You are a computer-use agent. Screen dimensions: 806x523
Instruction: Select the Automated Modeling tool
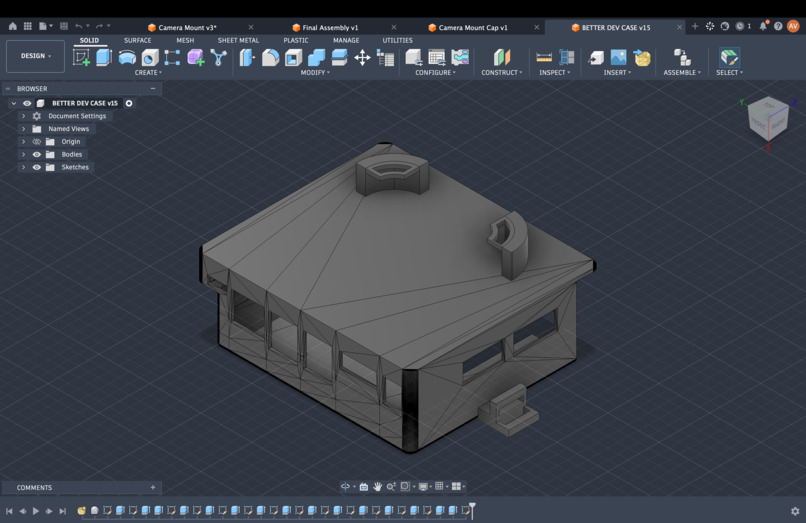click(218, 58)
